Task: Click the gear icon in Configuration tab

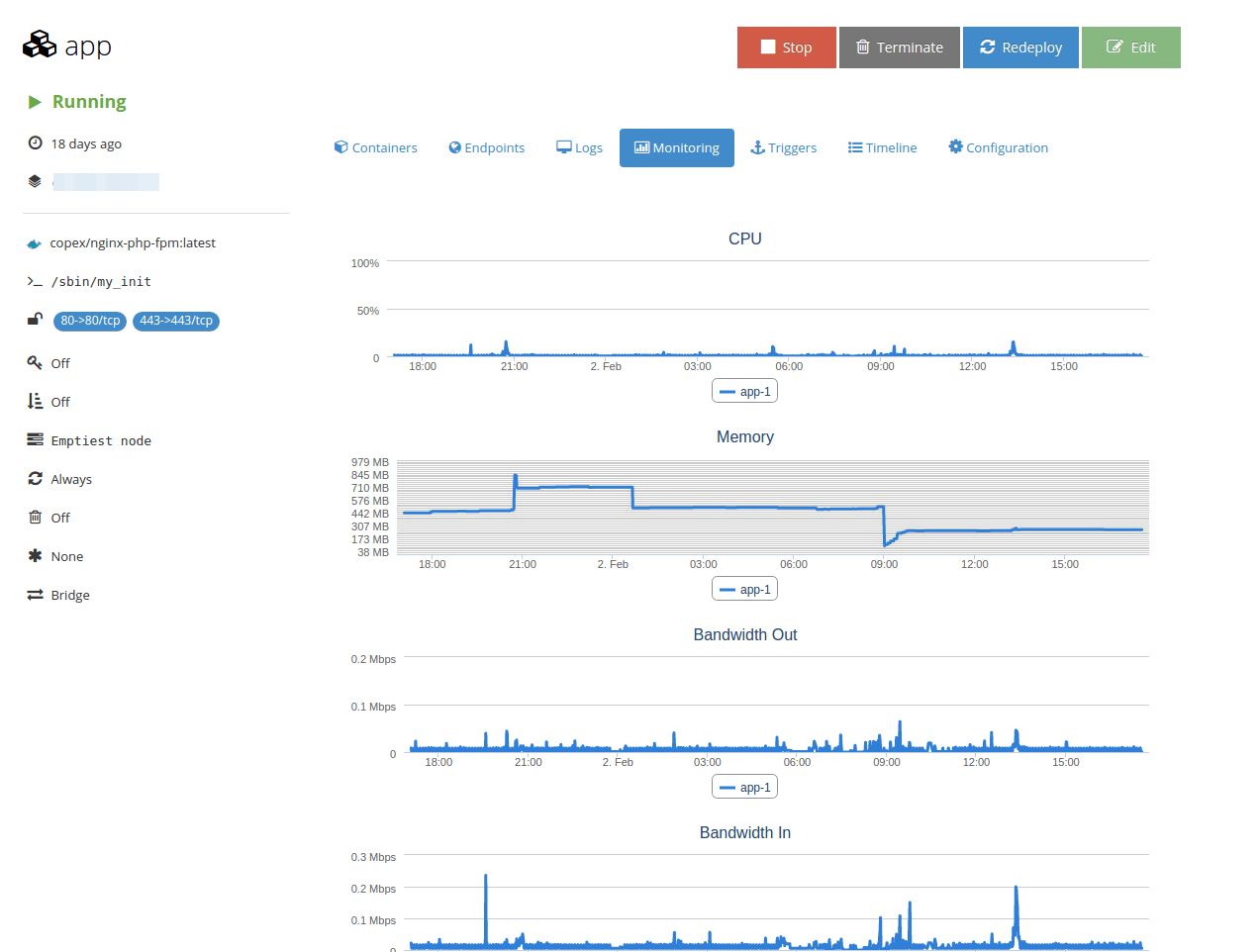Action: click(x=956, y=146)
